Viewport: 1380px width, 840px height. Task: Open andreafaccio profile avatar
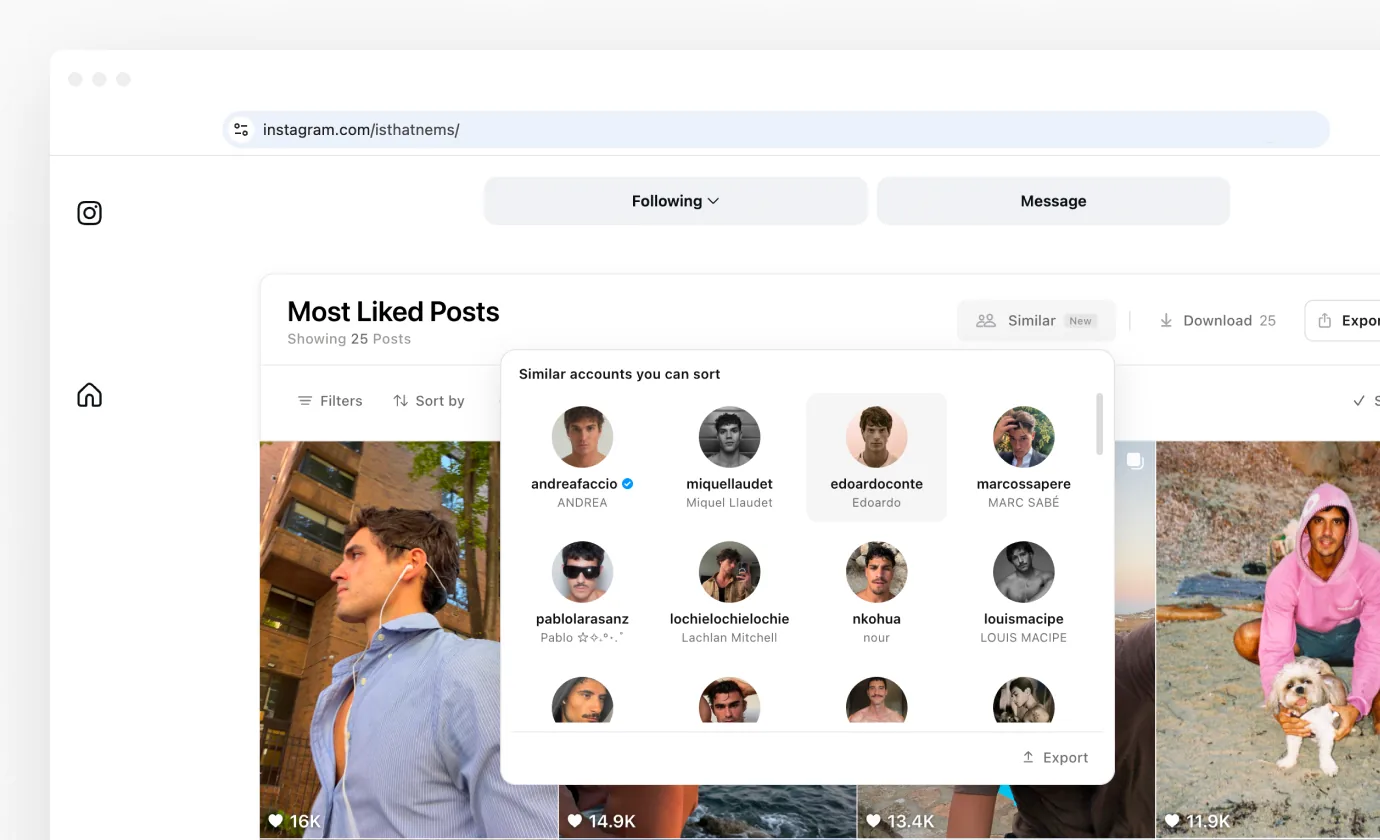point(582,437)
